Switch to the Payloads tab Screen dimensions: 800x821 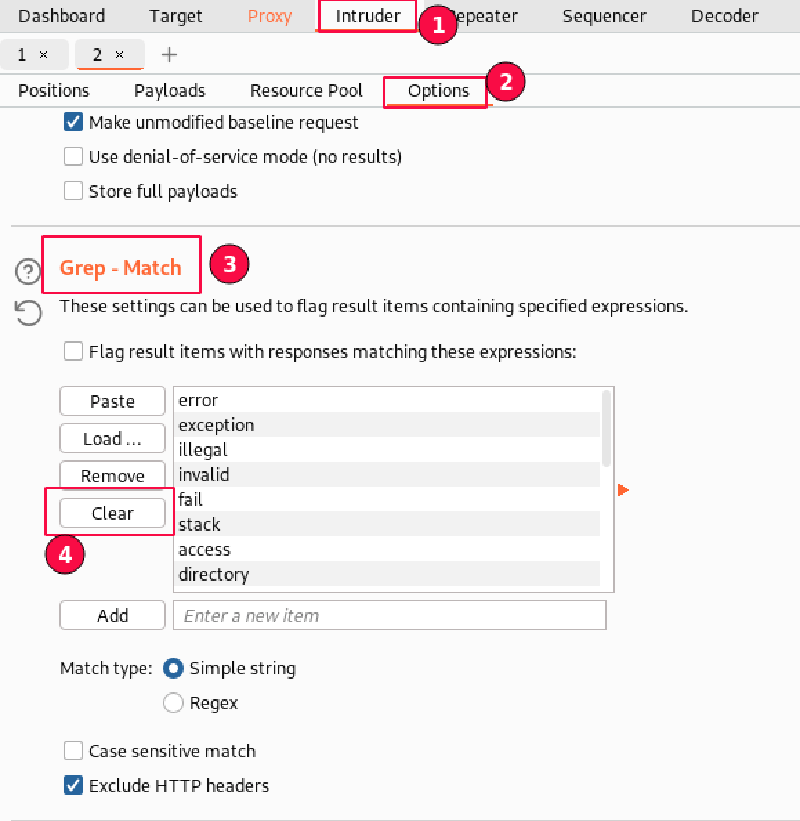pyautogui.click(x=169, y=91)
